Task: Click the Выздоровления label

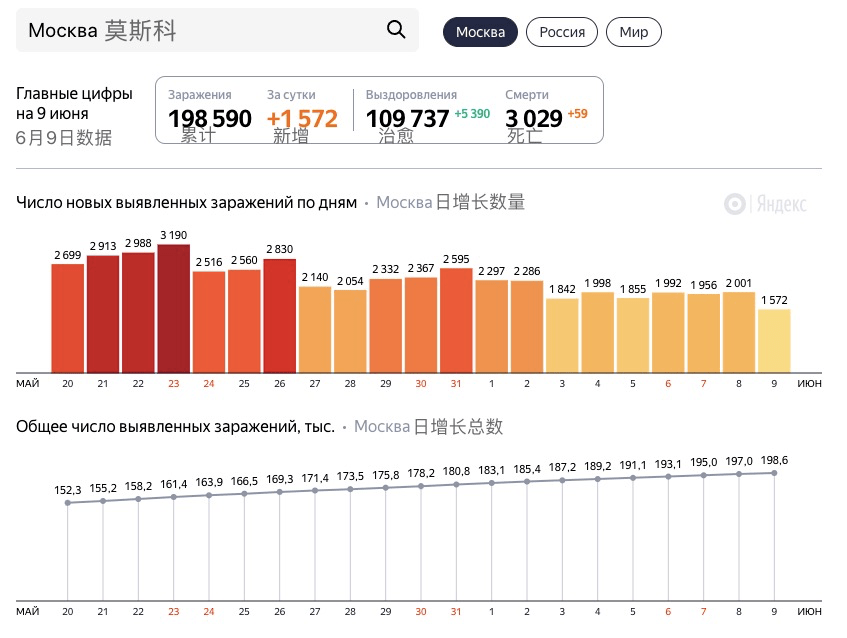Action: tap(411, 95)
